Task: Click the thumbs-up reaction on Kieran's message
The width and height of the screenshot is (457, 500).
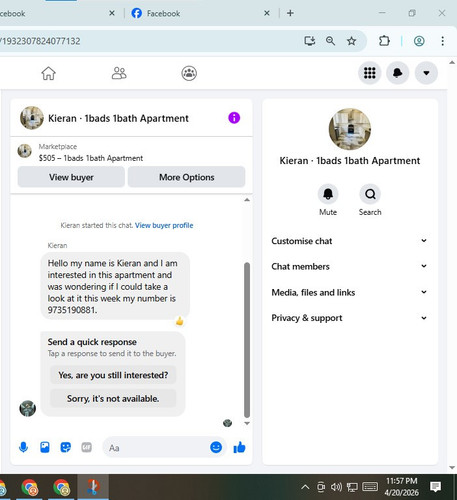Action: click(x=179, y=321)
